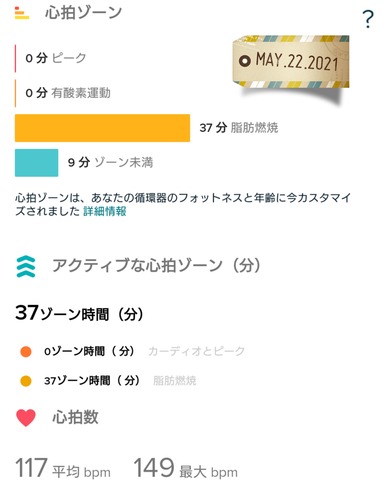Viewport: 391px width, 500px height.
Task: Tap the 心拍ゾーン section title
Action: [84, 13]
